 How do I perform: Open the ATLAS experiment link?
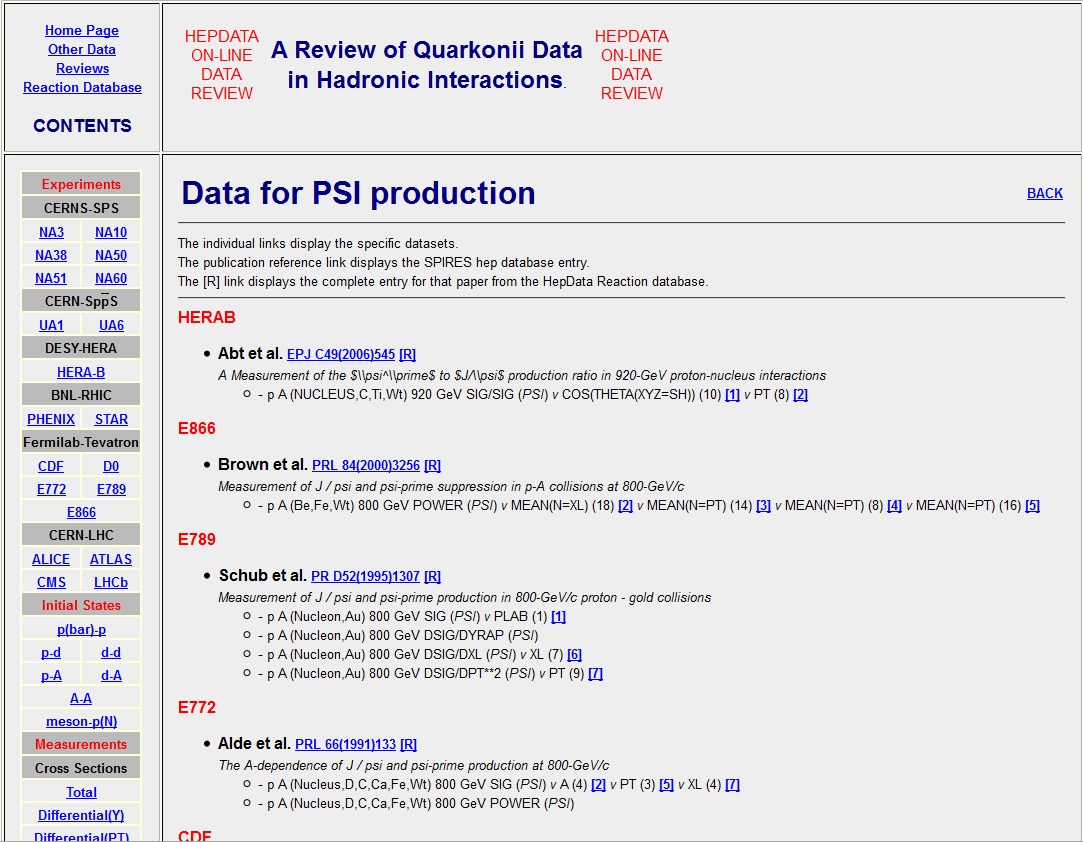pos(111,560)
